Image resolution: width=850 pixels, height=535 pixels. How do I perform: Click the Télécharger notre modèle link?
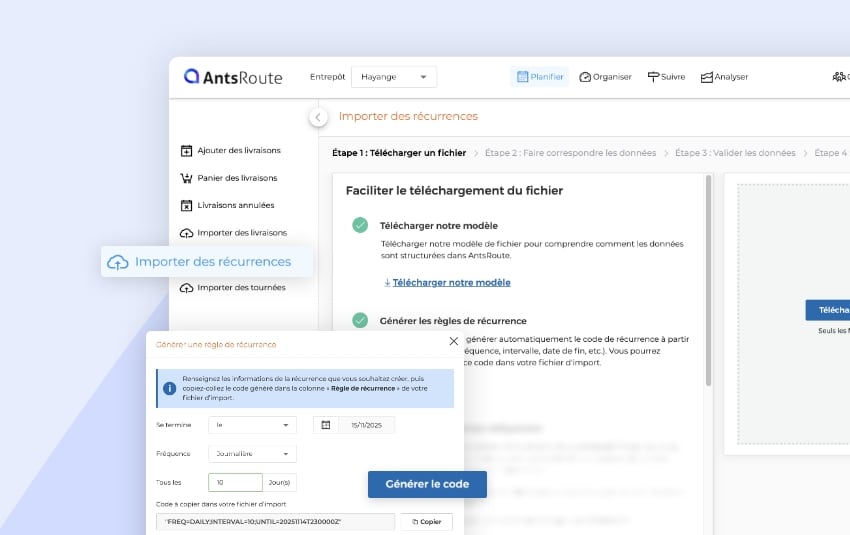tap(451, 283)
